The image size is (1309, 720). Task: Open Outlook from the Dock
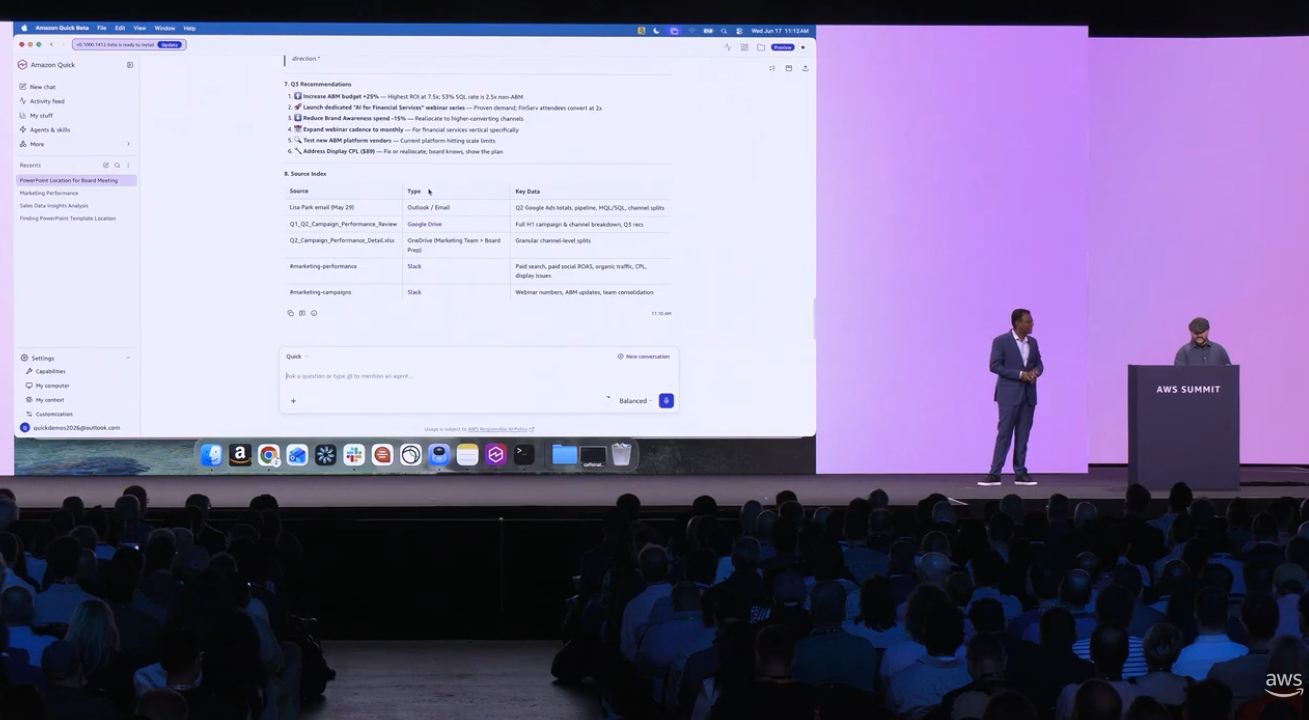point(297,455)
